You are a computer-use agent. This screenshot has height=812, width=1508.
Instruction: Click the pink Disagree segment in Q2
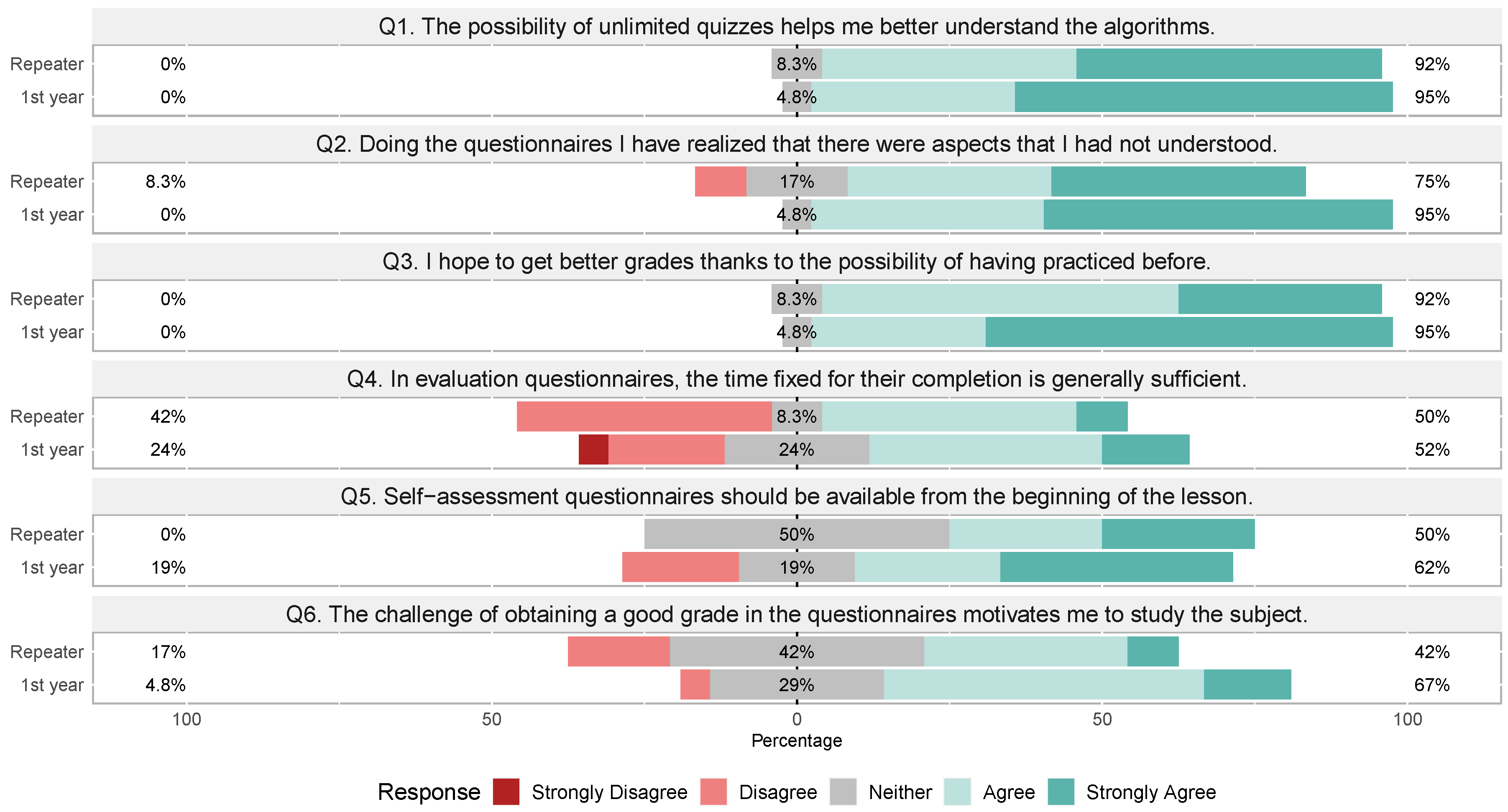point(720,181)
